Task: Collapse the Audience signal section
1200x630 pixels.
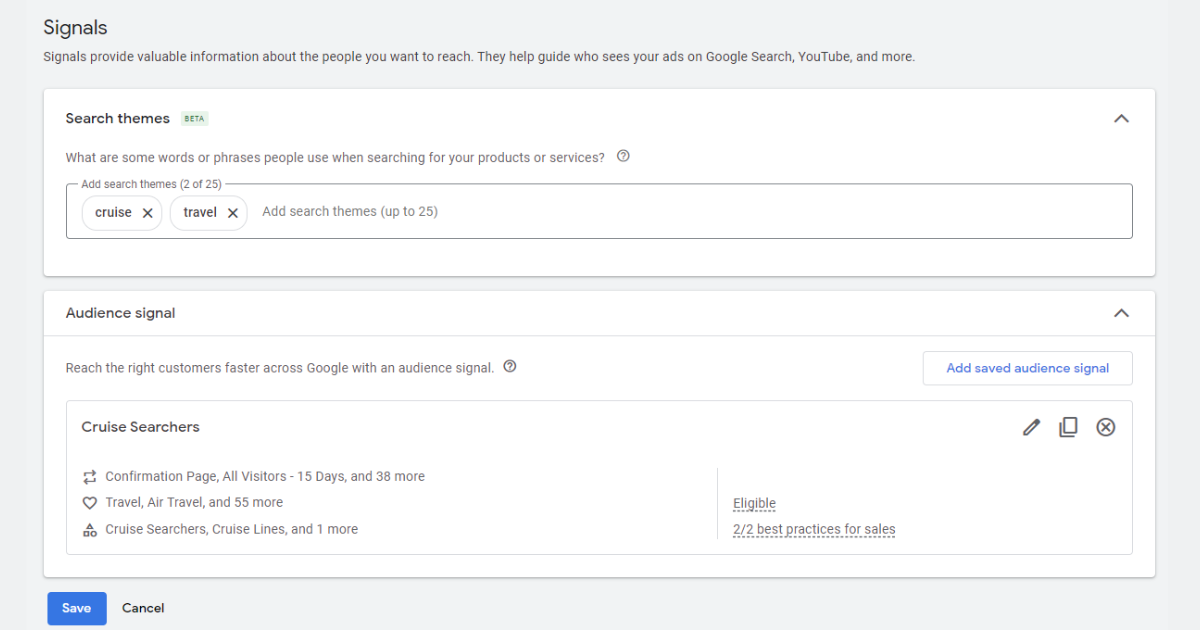Action: 1121,312
